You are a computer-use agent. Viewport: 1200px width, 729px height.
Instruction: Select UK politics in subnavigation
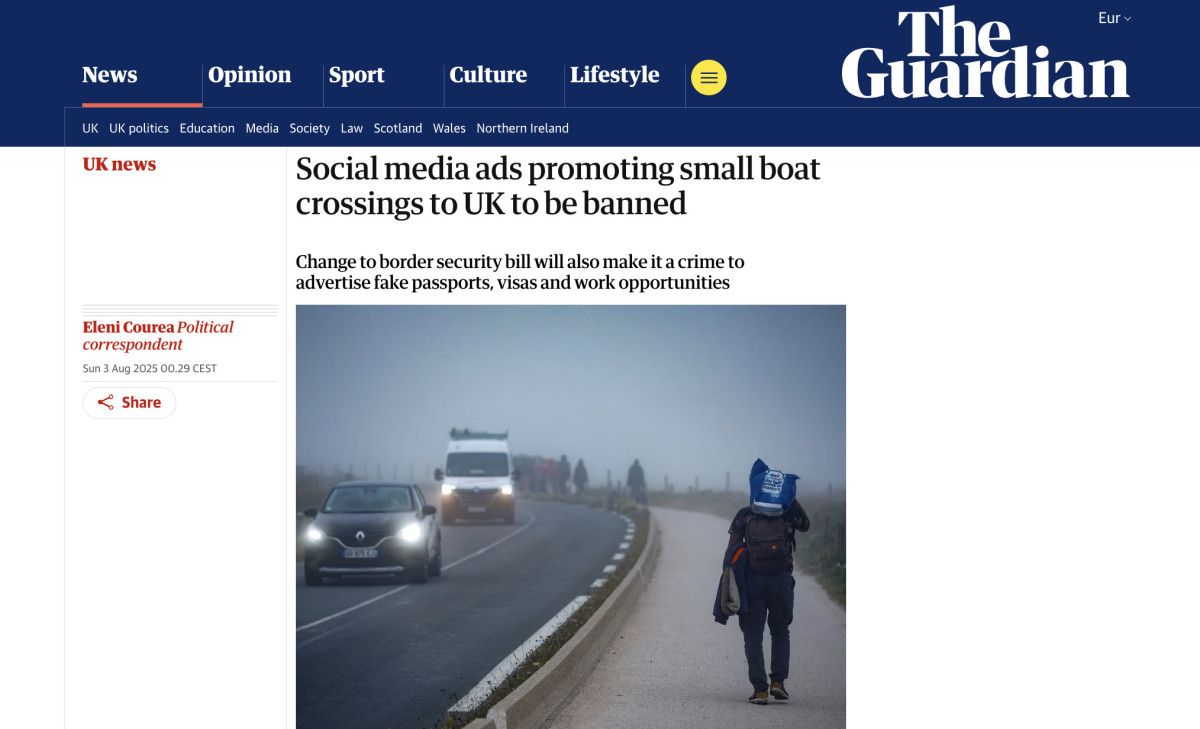click(x=139, y=128)
